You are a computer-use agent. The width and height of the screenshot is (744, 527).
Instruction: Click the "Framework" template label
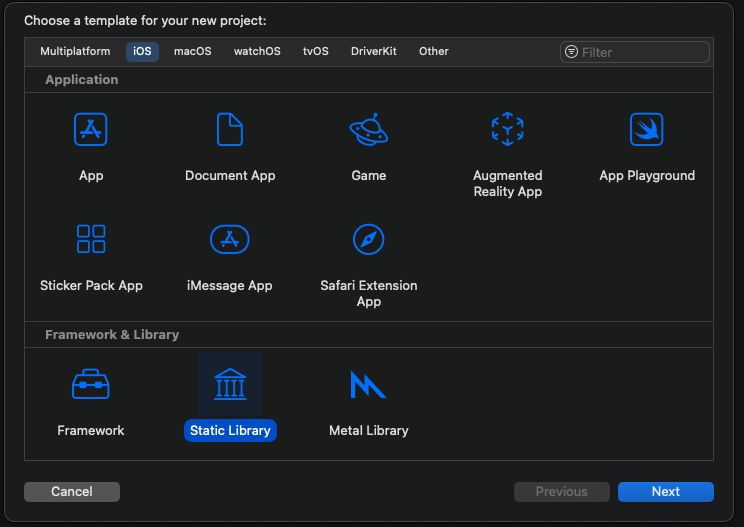(91, 430)
